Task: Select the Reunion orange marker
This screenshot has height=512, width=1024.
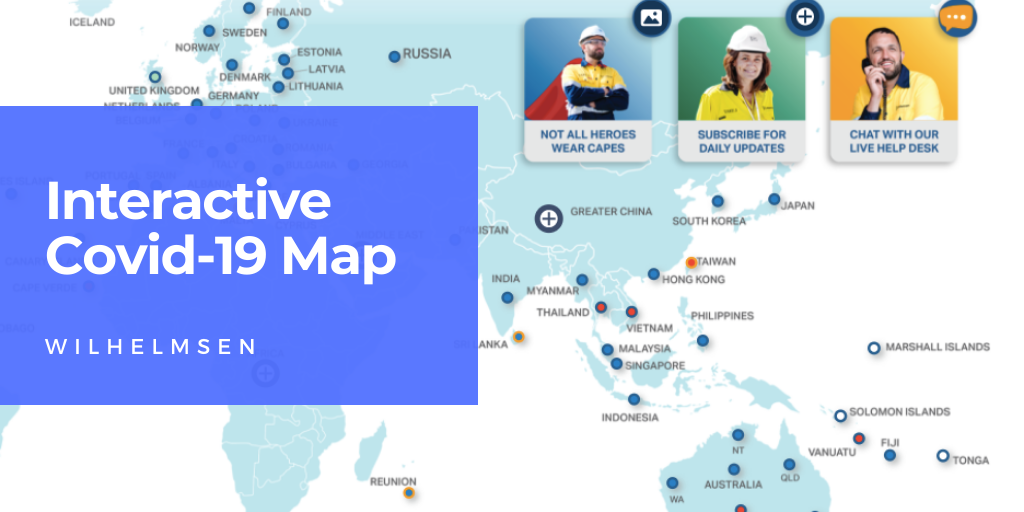Action: (408, 492)
